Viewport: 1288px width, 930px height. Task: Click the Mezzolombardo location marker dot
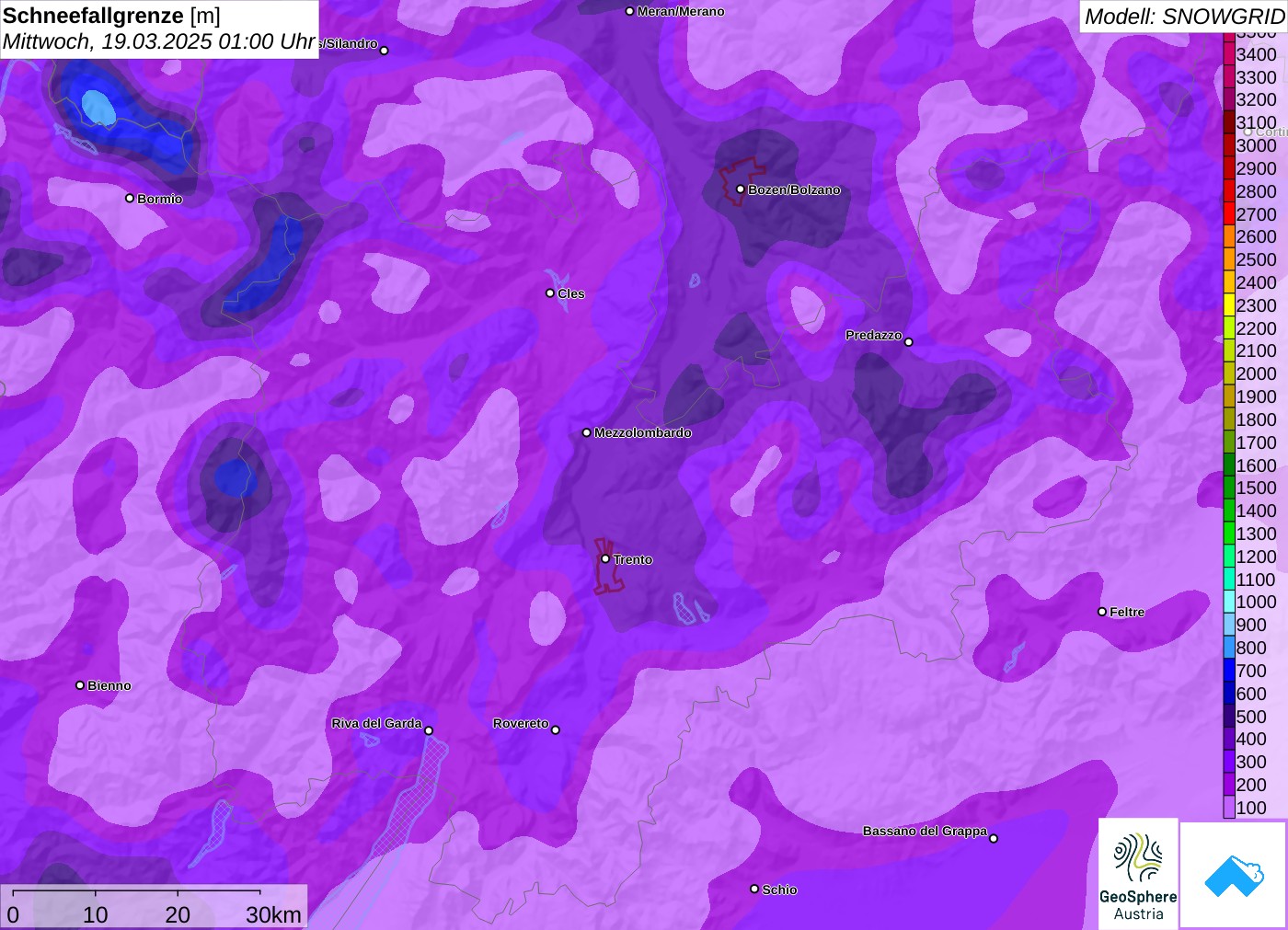(x=587, y=432)
